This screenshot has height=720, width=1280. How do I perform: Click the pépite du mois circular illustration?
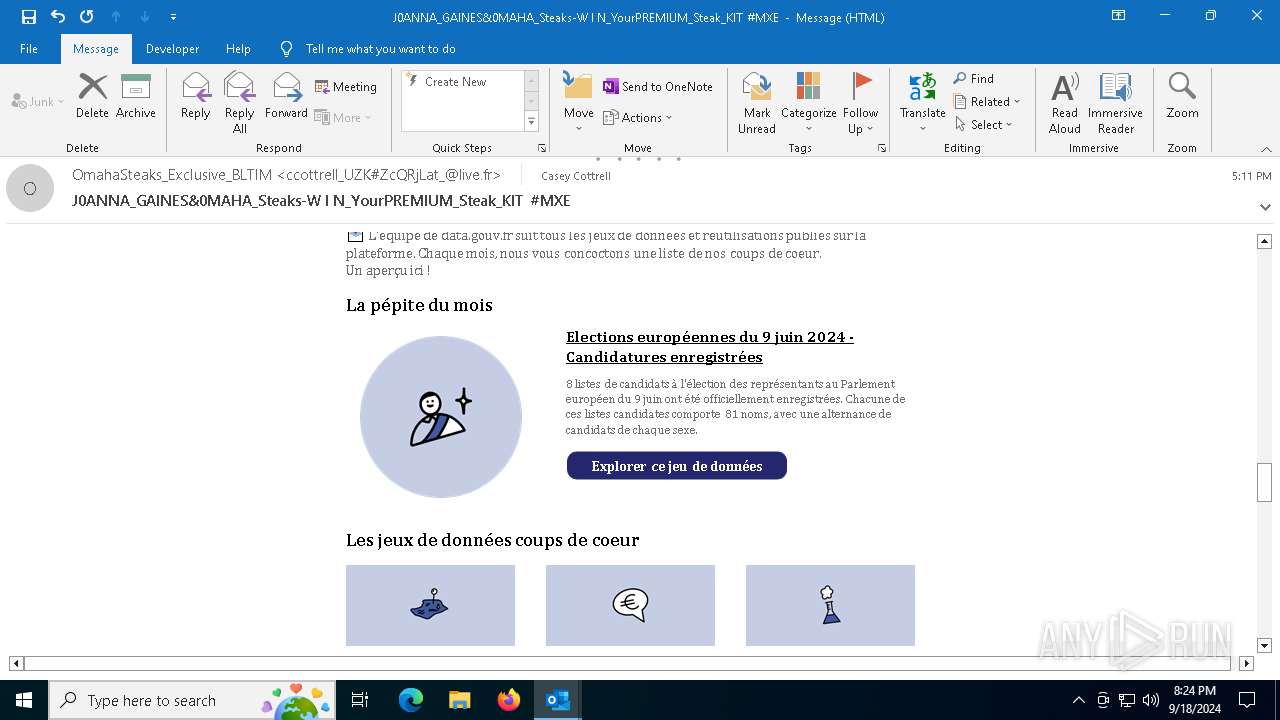point(441,417)
